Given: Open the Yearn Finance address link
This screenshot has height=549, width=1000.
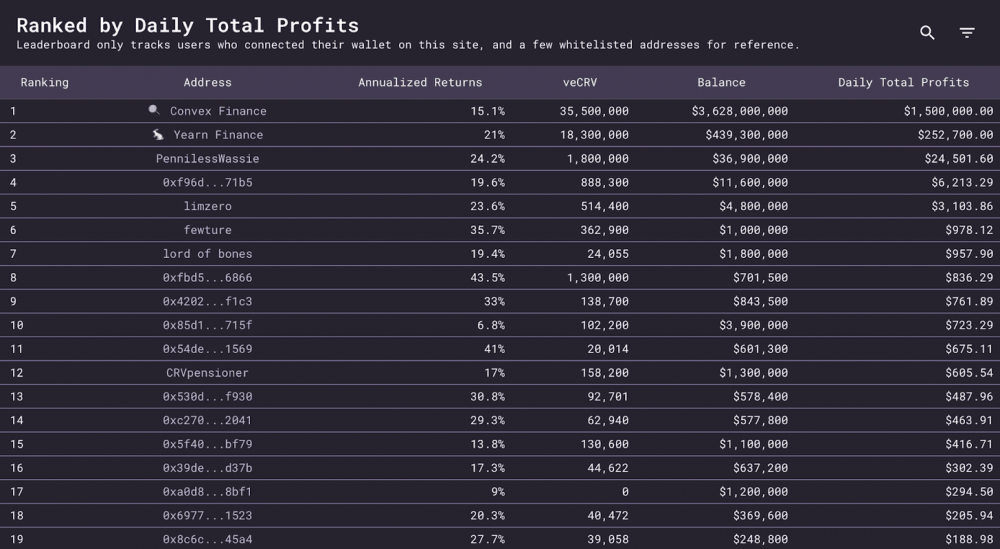Looking at the screenshot, I should point(218,135).
